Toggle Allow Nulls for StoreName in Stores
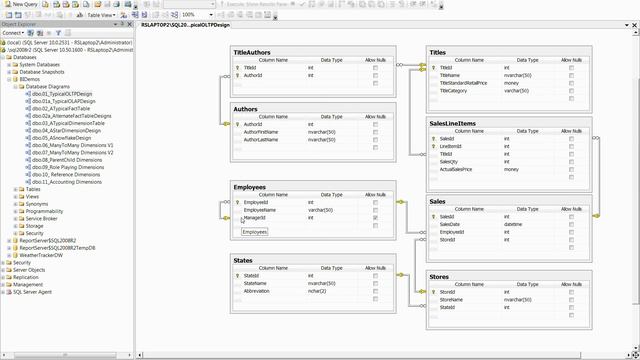This screenshot has width=640, height=360. coord(571,300)
